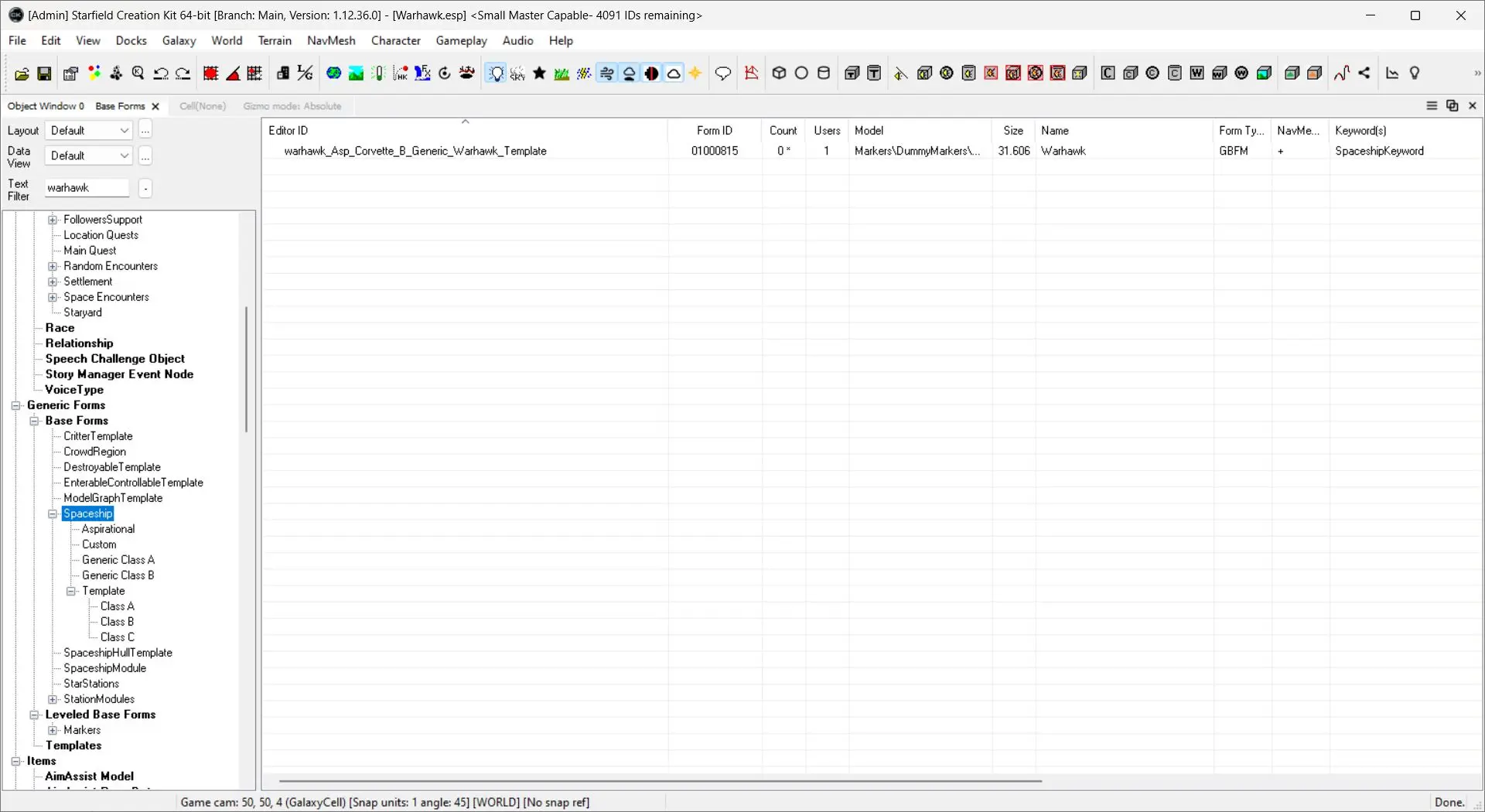This screenshot has height=812, width=1485.
Task: Collapse the Spaceship tree node
Action: click(x=53, y=514)
